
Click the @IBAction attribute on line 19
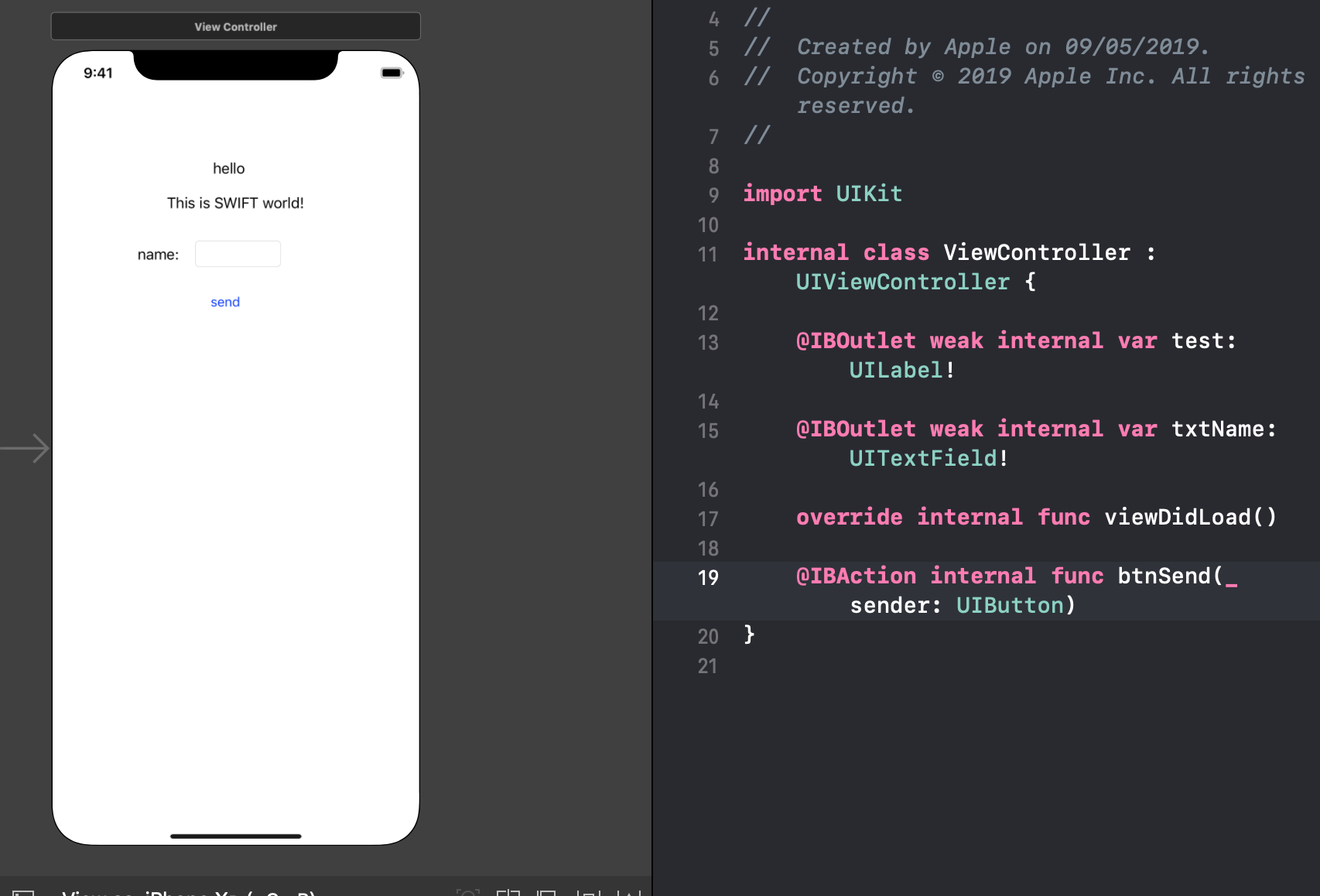pyautogui.click(x=856, y=576)
